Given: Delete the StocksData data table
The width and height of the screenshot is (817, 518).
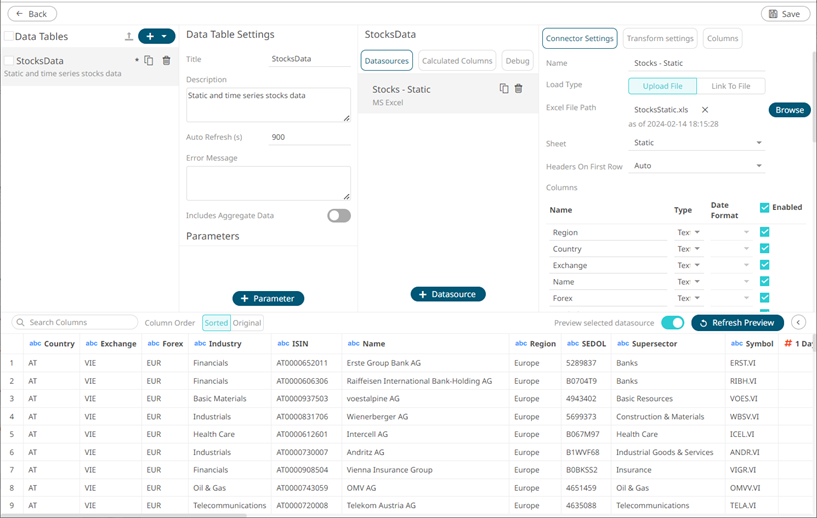Looking at the screenshot, I should click(166, 60).
